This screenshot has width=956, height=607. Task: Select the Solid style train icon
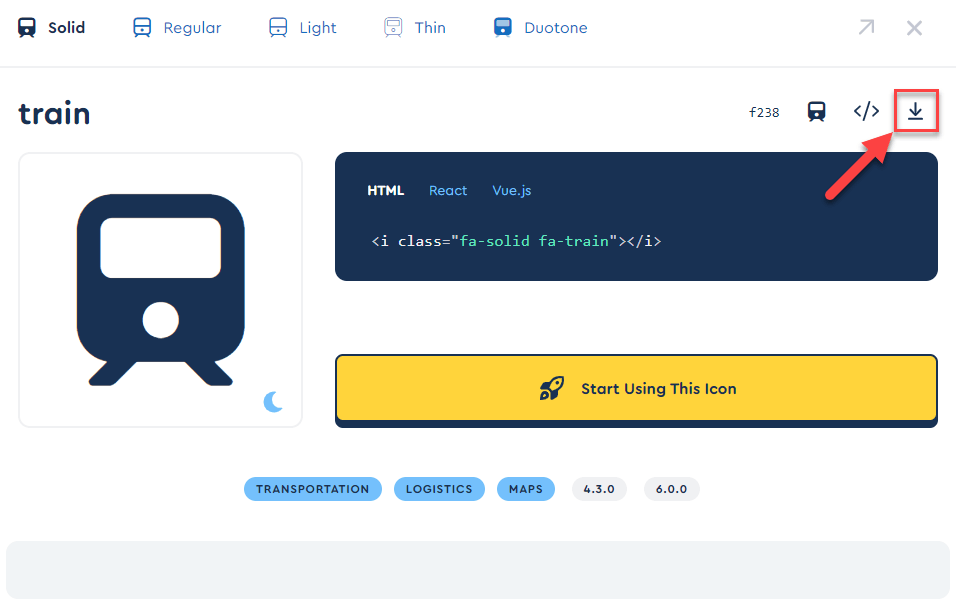tap(51, 27)
